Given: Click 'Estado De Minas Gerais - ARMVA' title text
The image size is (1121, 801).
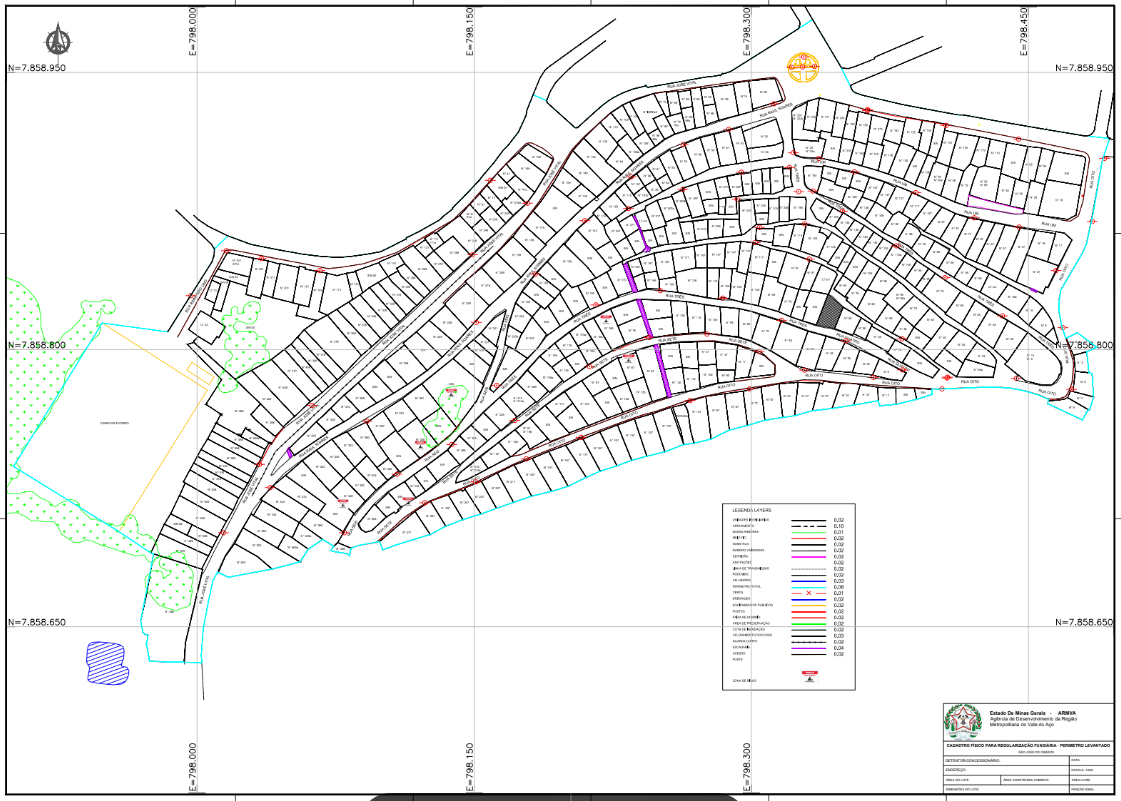Looking at the screenshot, I should [1032, 713].
